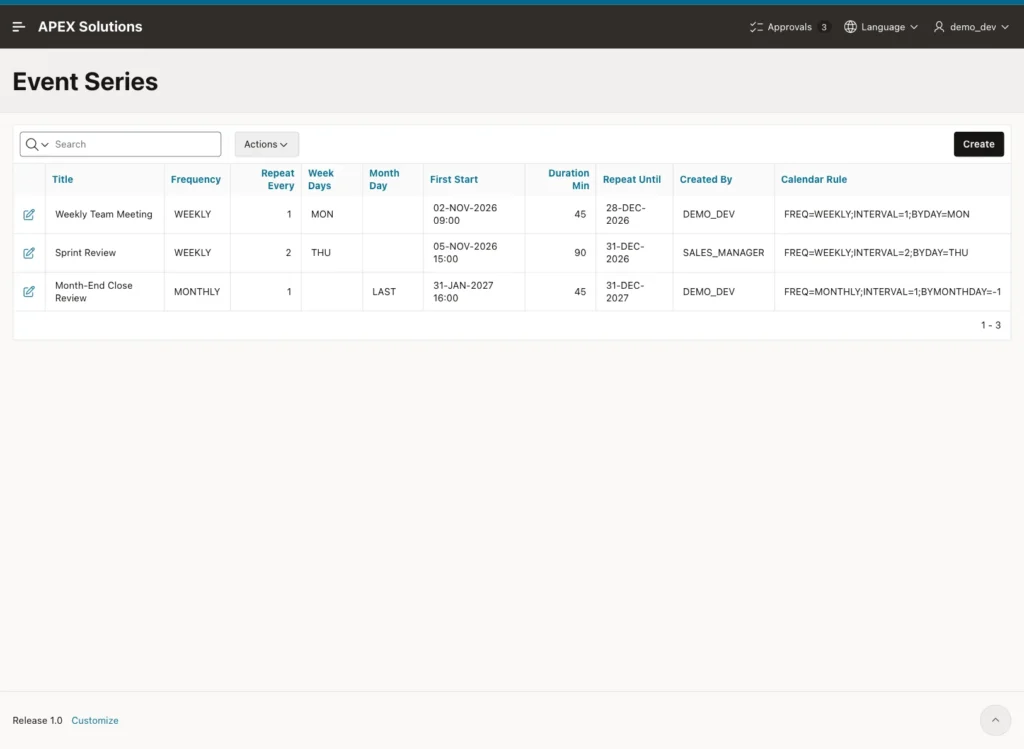Edit the Month-End Close Review row
This screenshot has height=749, width=1024.
tap(29, 291)
